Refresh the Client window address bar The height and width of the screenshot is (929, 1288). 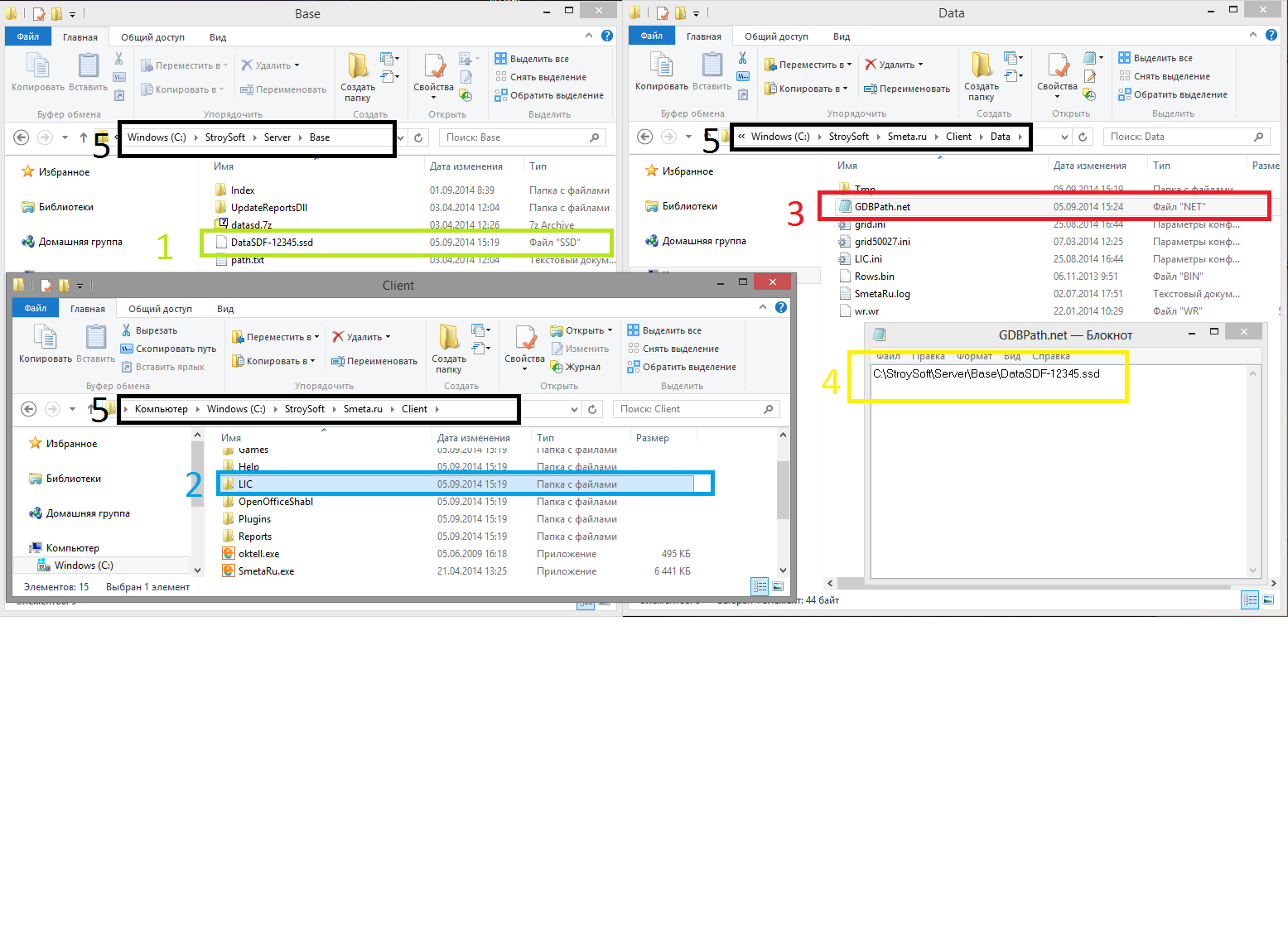[592, 409]
